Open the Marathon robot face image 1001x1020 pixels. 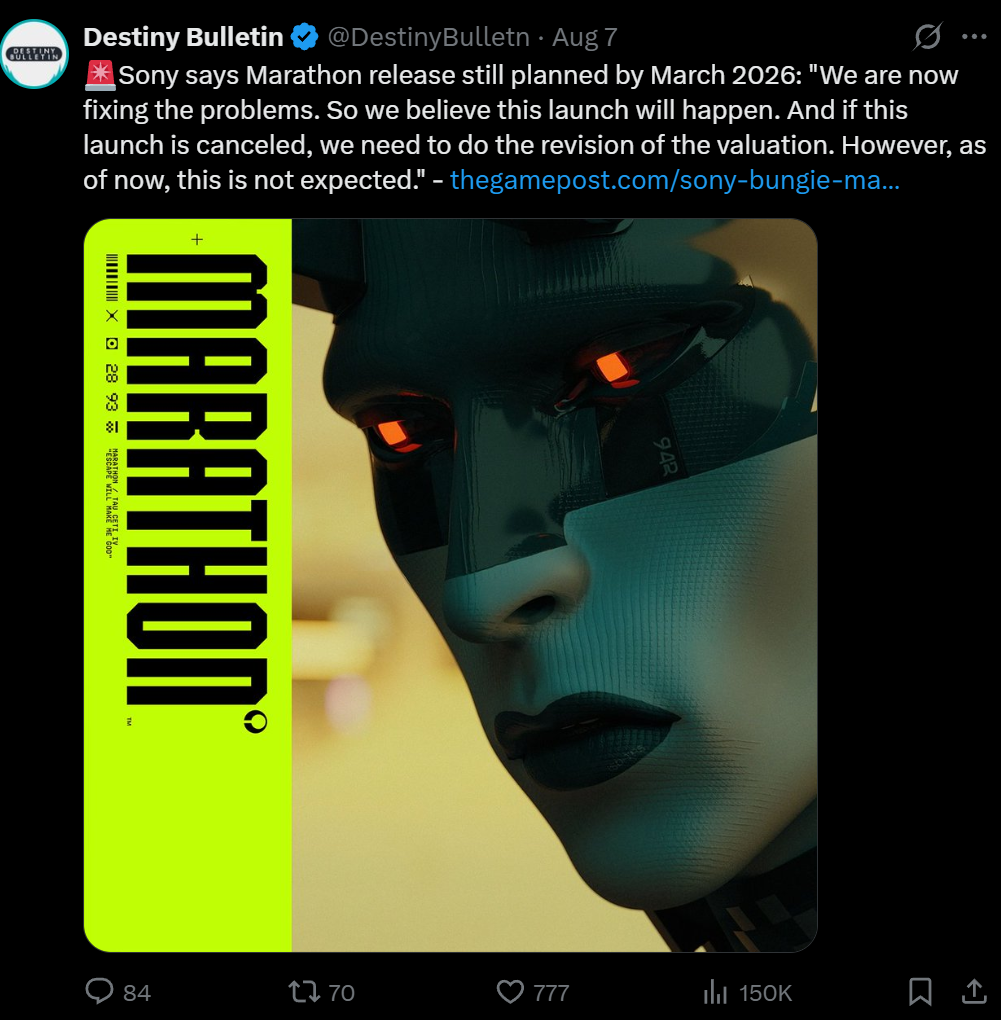click(554, 585)
